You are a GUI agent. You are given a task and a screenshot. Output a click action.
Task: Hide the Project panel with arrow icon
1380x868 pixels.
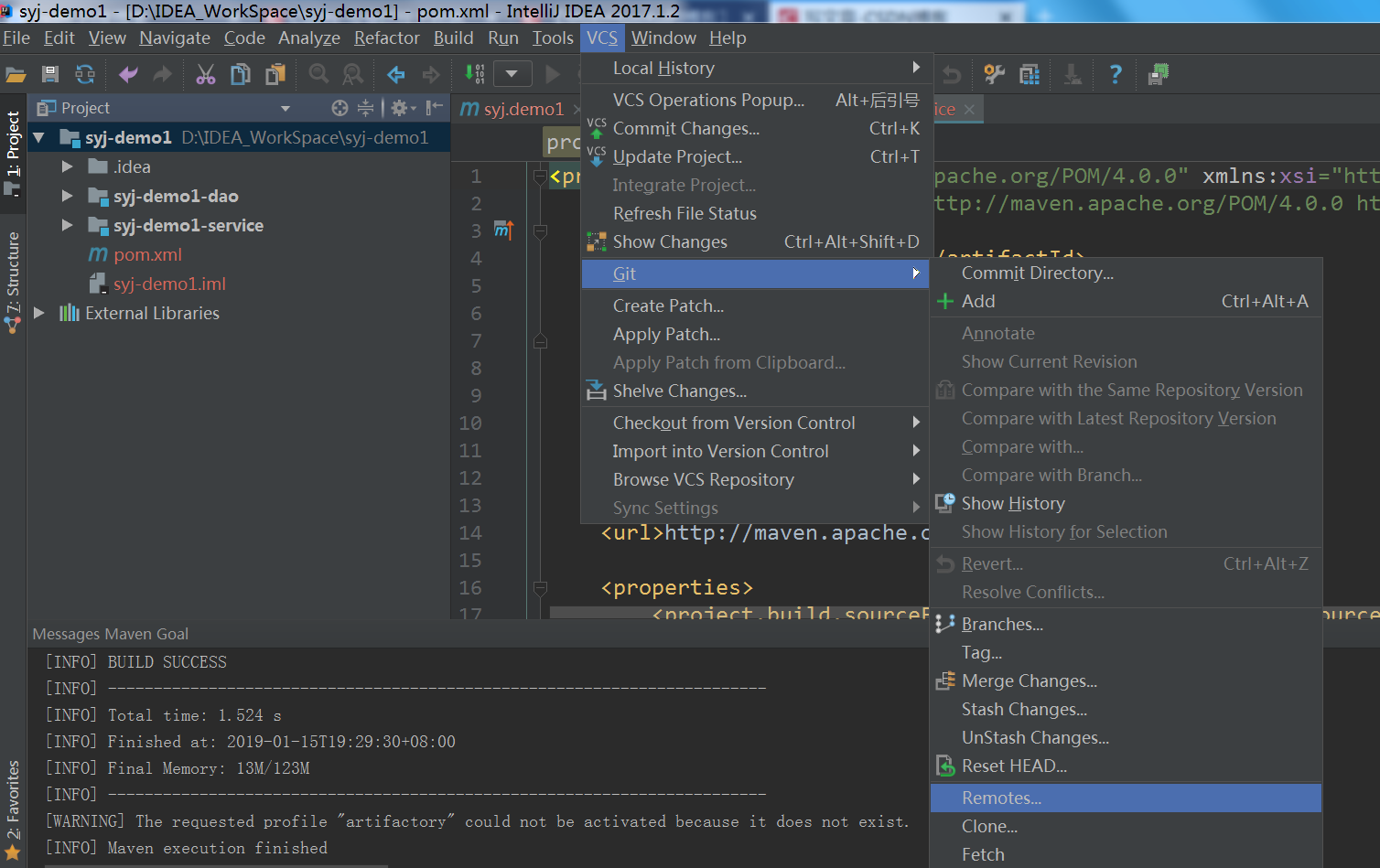pos(435,108)
